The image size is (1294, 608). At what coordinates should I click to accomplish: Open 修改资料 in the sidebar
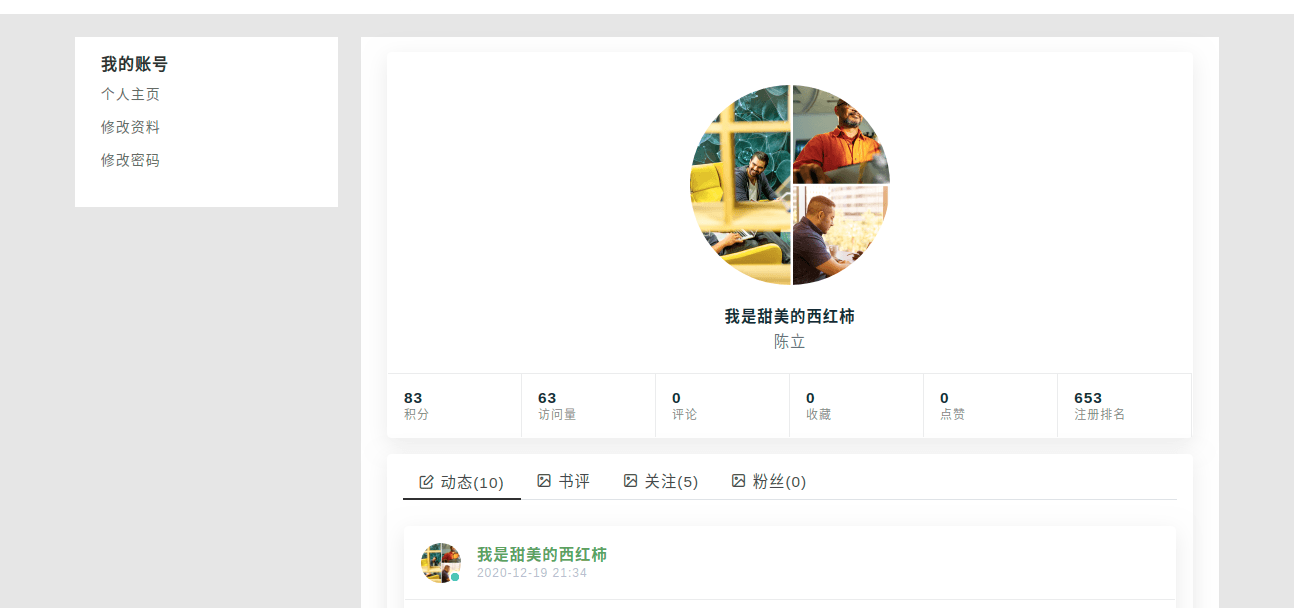130,128
